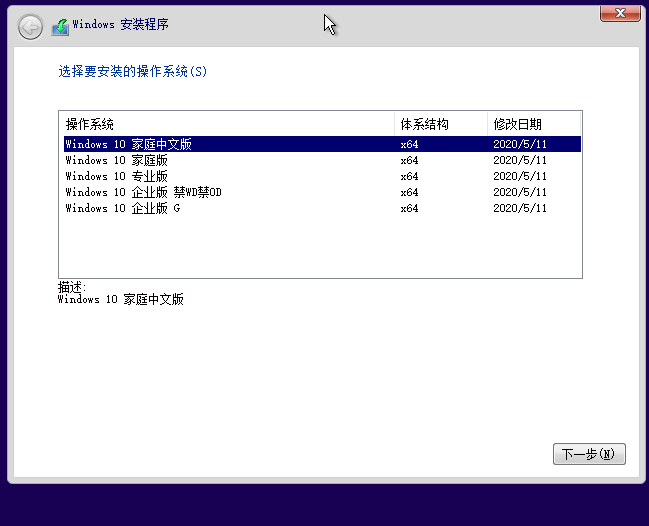Screen dimensions: 649x526
Task: Close the Windows Setup window
Action: click(x=620, y=13)
